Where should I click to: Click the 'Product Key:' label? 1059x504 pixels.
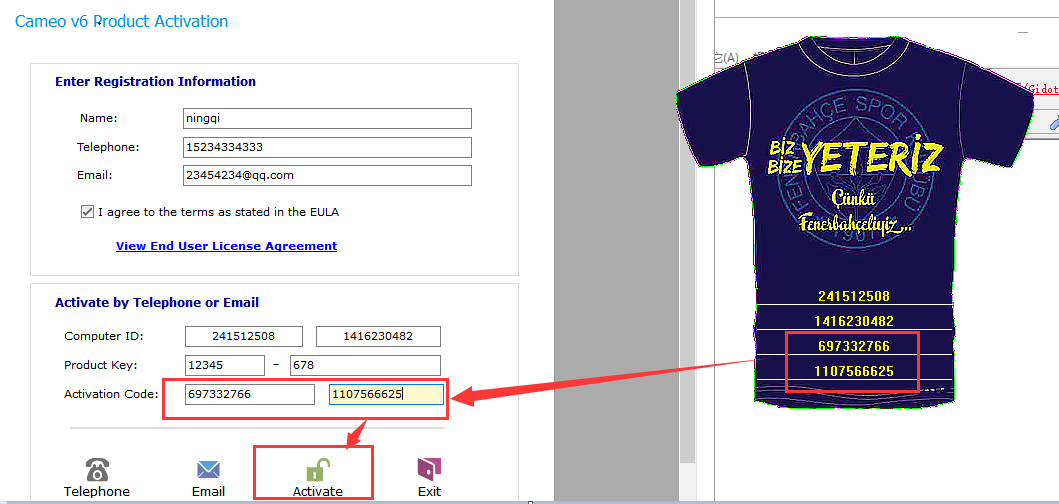pos(101,365)
